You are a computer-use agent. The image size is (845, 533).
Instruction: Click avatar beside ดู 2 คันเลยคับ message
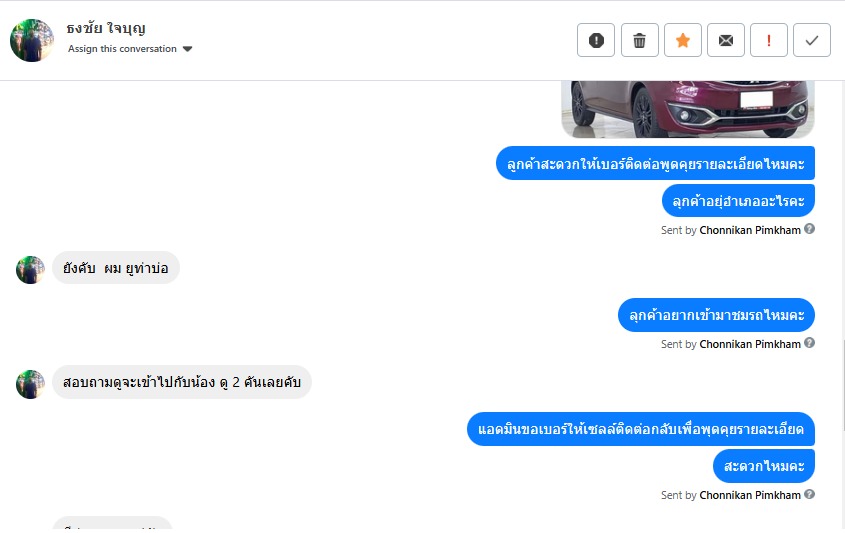point(30,384)
